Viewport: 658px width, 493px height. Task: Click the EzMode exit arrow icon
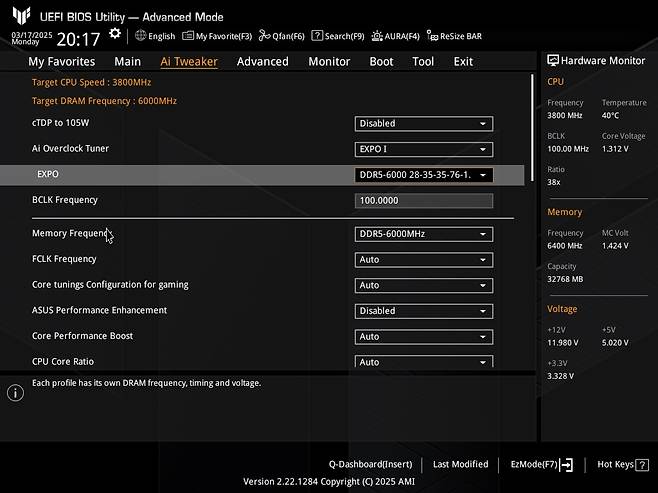[x=566, y=465]
